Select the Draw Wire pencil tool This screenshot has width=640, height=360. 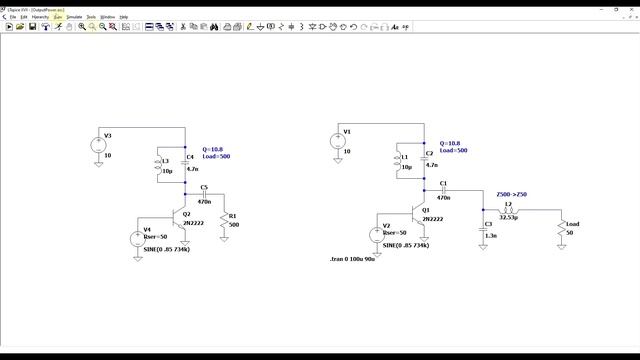tap(250, 27)
